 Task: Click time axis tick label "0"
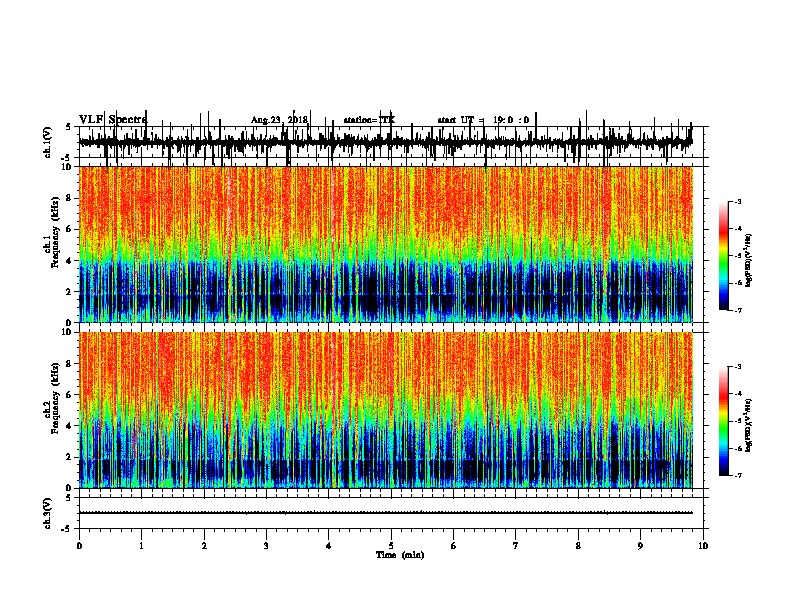tap(79, 546)
